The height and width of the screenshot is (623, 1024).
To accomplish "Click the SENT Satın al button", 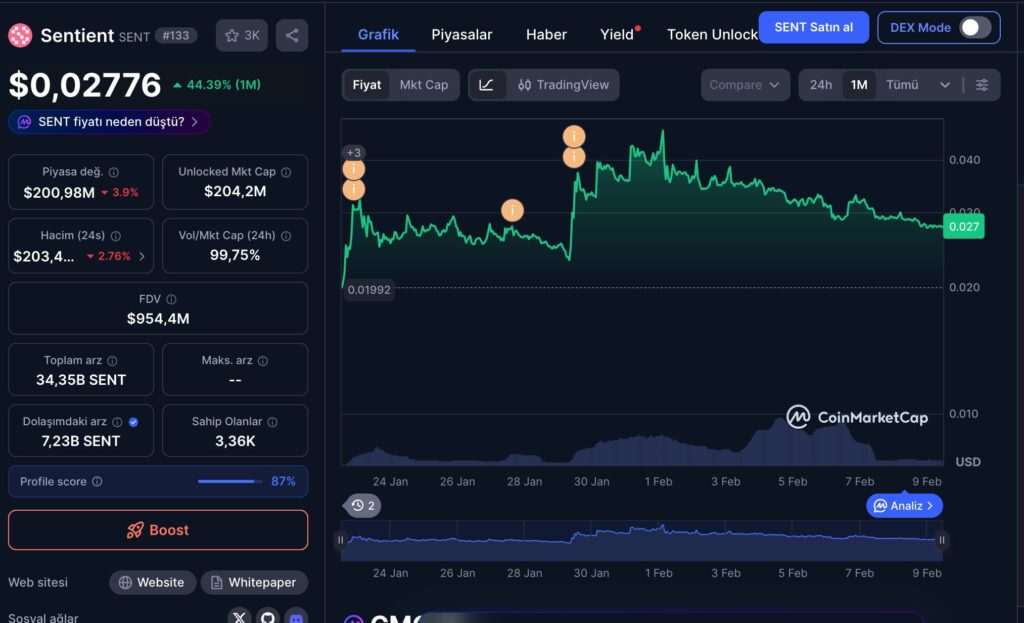I will coord(813,27).
